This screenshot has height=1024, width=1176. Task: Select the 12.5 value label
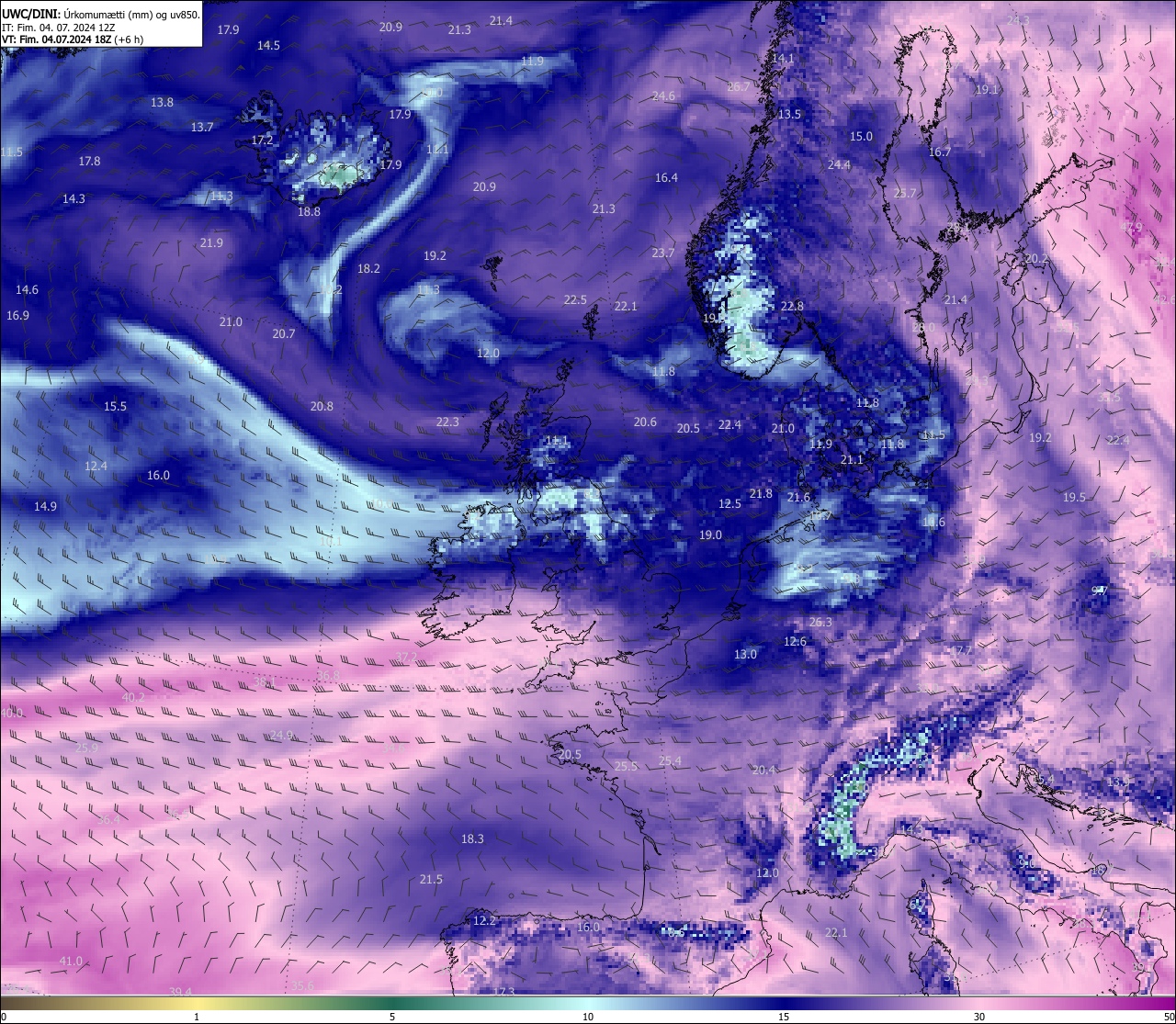(x=729, y=504)
